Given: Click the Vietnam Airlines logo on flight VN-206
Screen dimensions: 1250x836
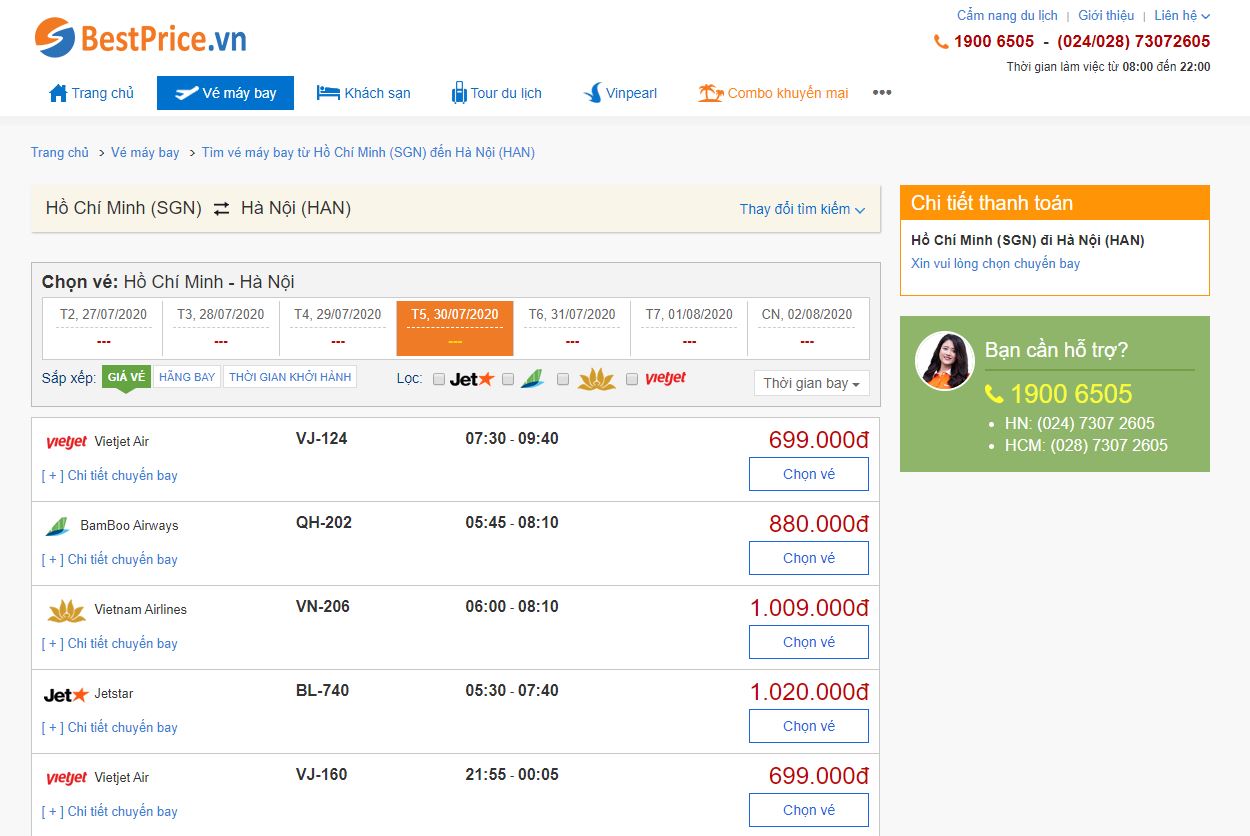Looking at the screenshot, I should (x=66, y=610).
